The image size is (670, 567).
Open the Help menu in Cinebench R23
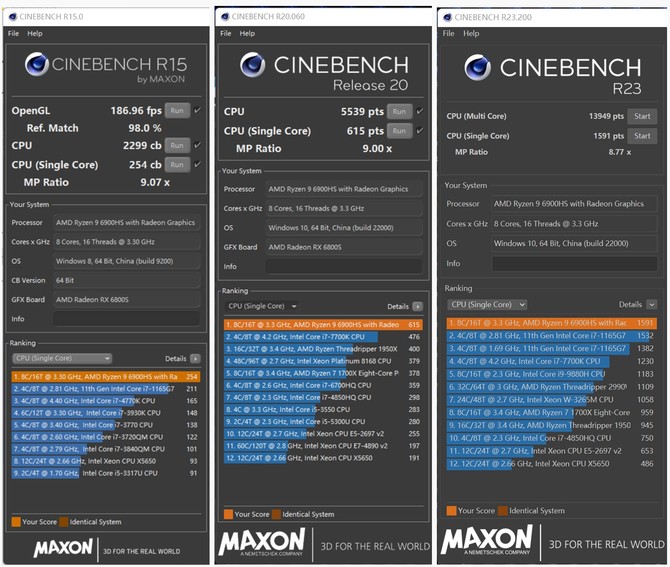click(x=473, y=33)
